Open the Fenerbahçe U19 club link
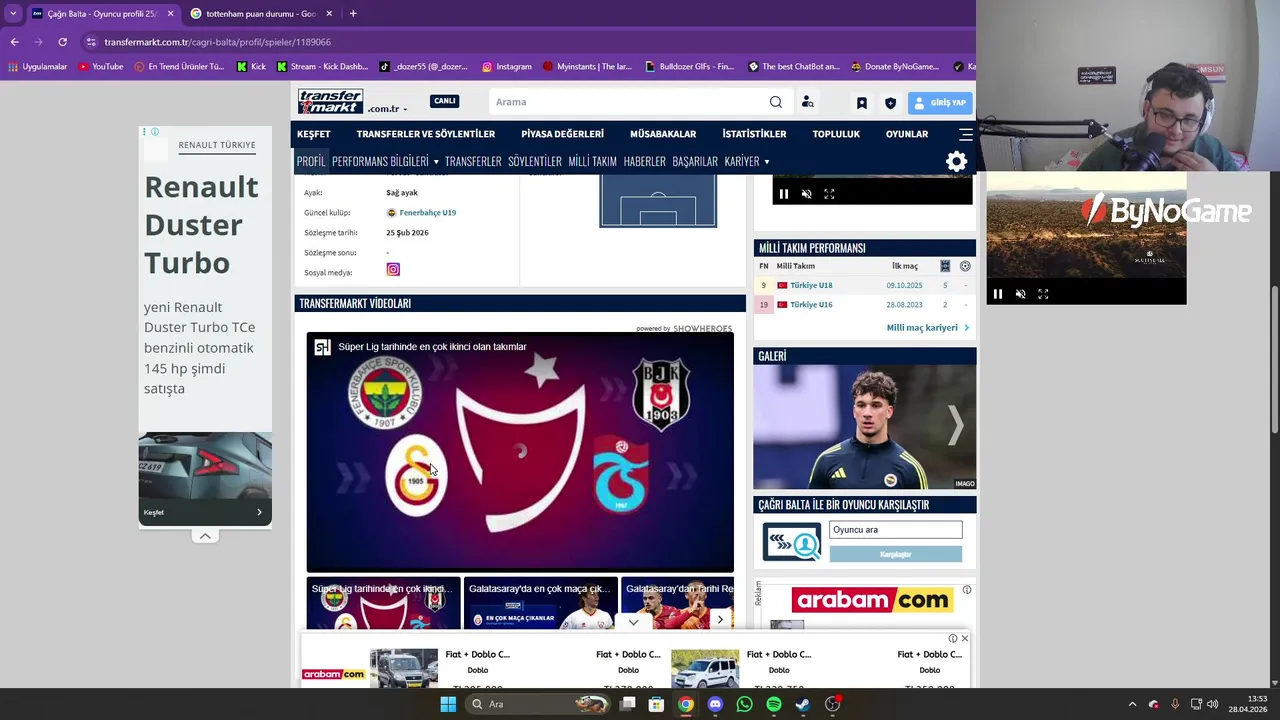1280x720 pixels. (x=427, y=213)
